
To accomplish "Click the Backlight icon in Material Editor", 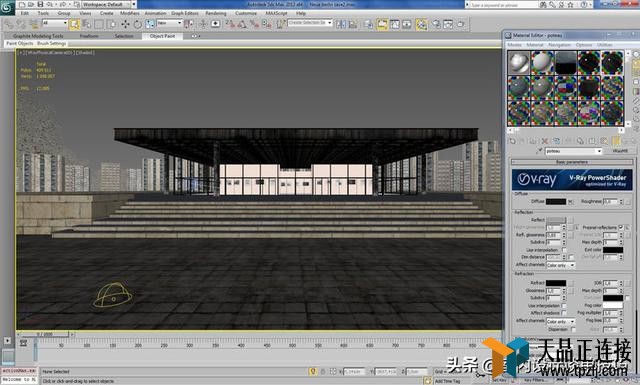I will [636, 64].
